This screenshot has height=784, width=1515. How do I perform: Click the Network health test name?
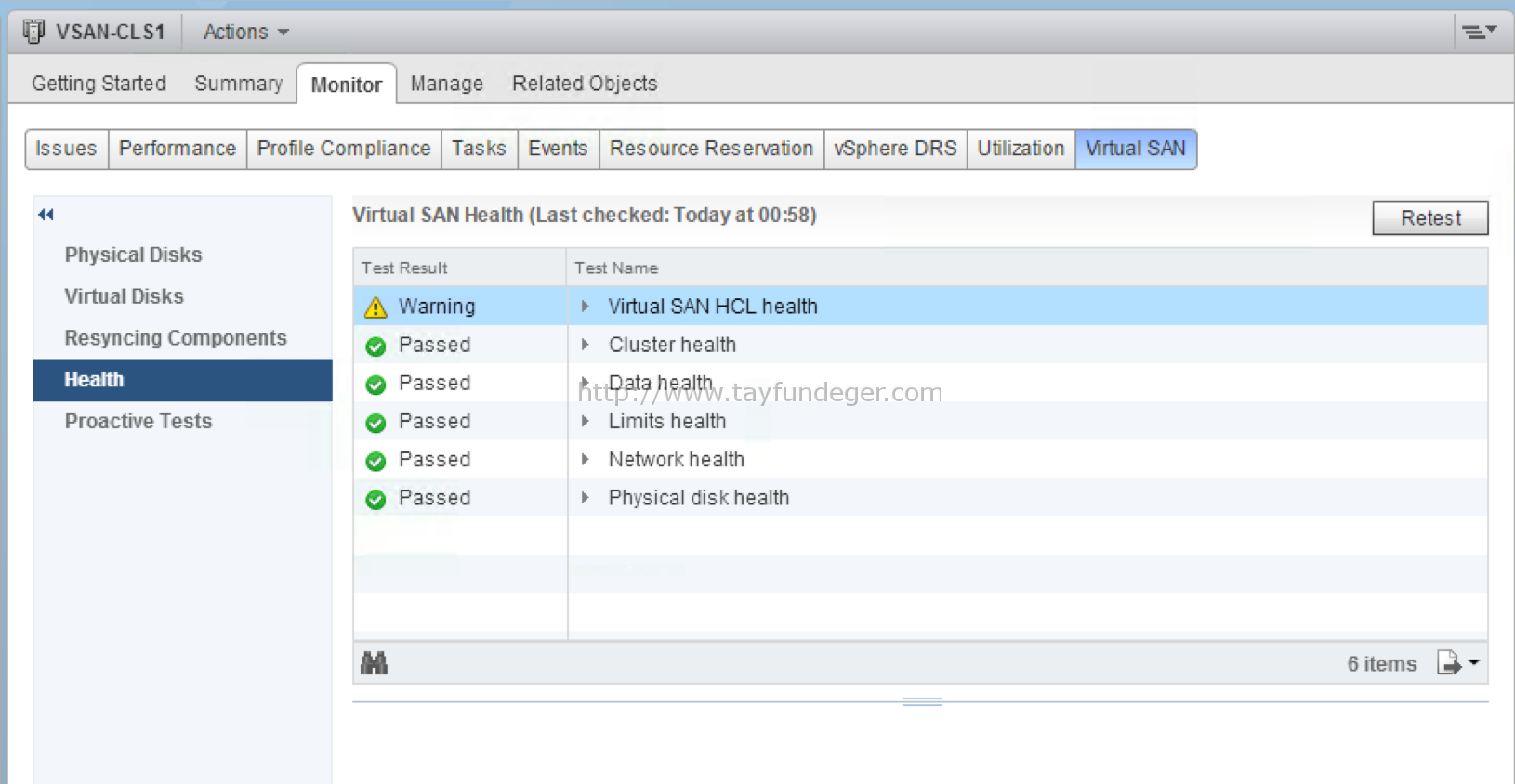(x=677, y=459)
